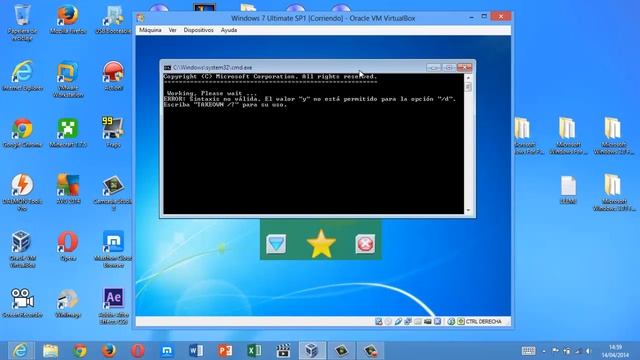
Task: Click the scroll down arrow in cmd window
Action: click(x=468, y=210)
